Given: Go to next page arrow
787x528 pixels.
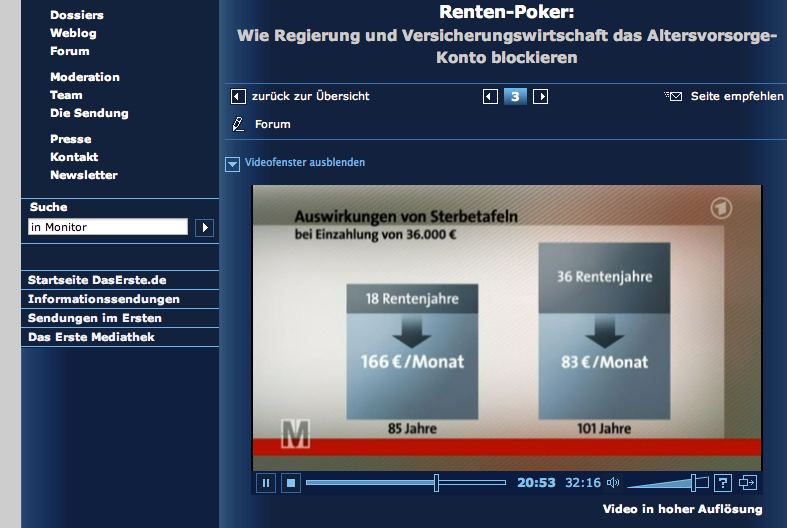Looking at the screenshot, I should pos(541,96).
